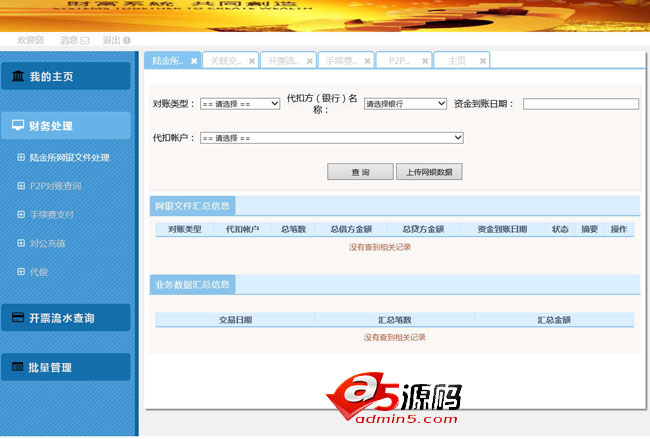Select 对公充值 in the sidebar

click(47, 243)
